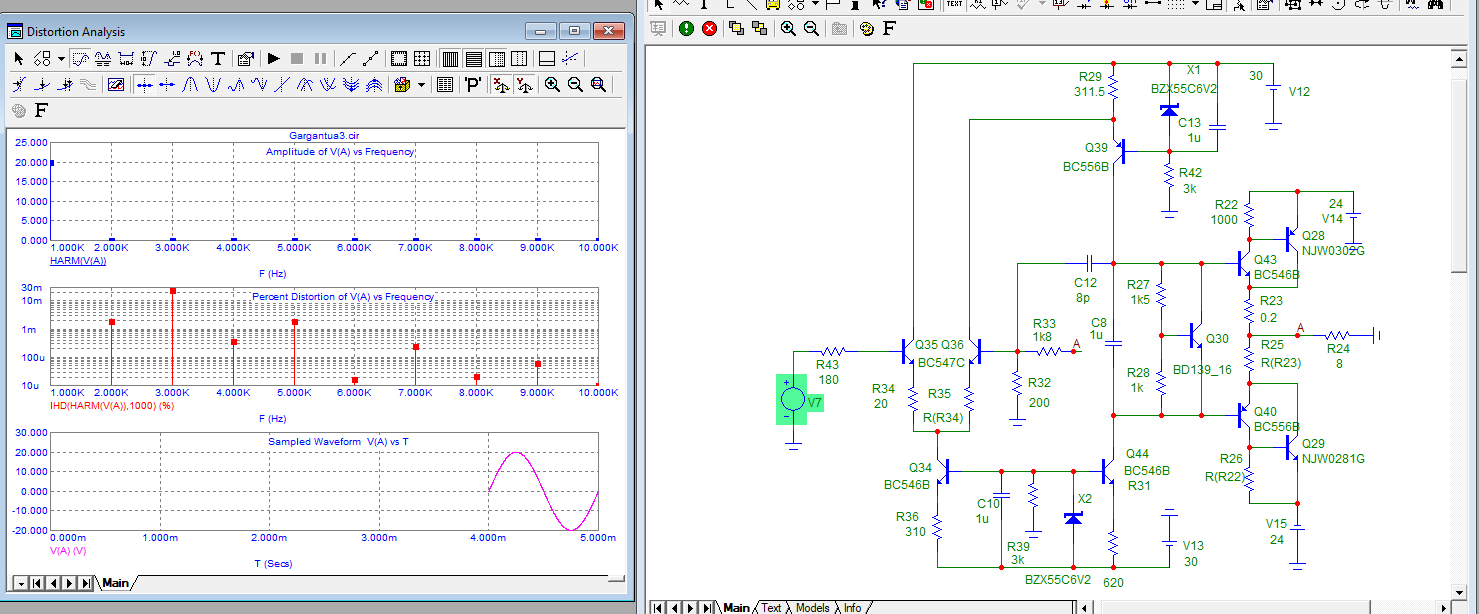Open dropdown arrow beside the shapes tool
Screen dimensions: 1479x614
61,58
